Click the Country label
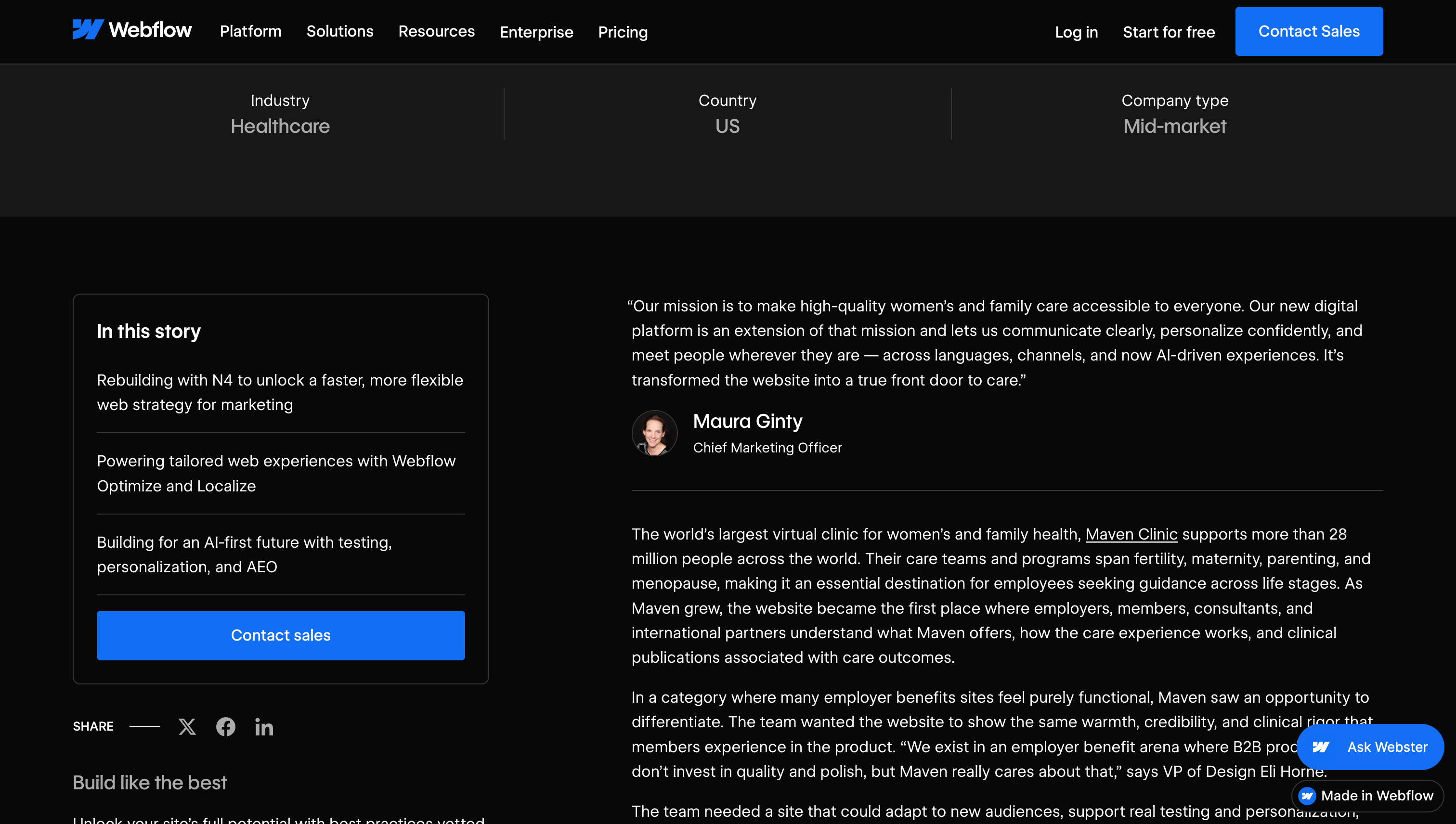The height and width of the screenshot is (824, 1456). pos(728,100)
